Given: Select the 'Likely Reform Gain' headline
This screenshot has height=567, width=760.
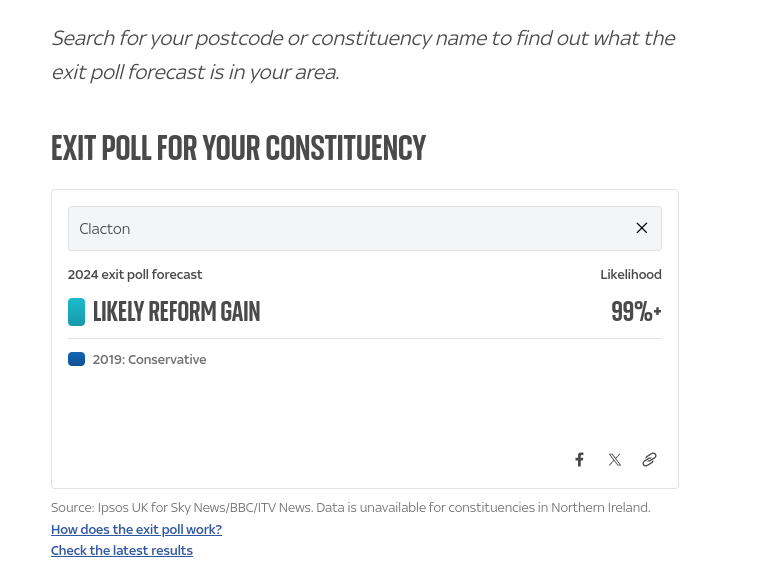Looking at the screenshot, I should (176, 312).
